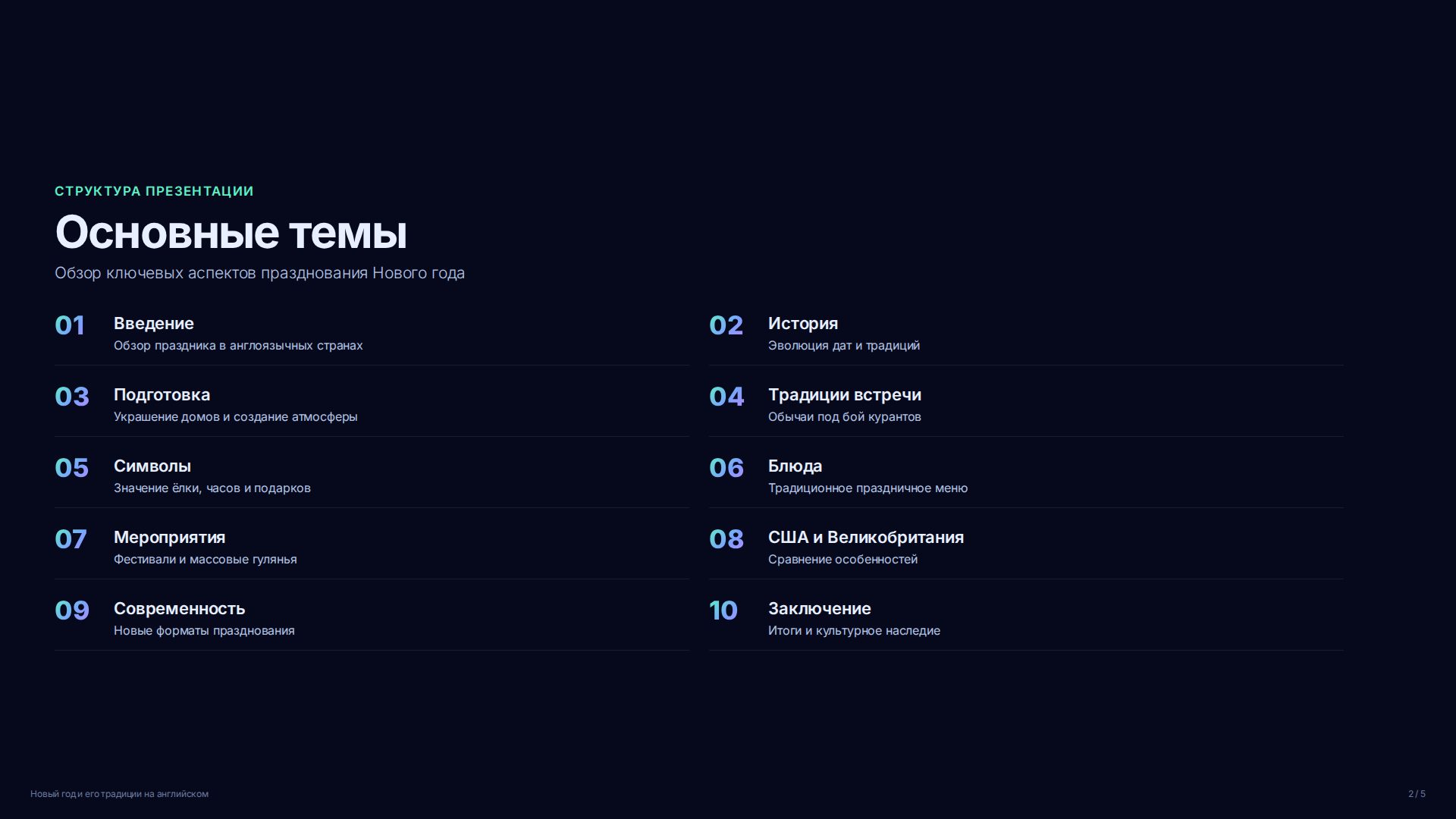Click subtitle 'Обзор ключевых аспектов празднования Нового года'
This screenshot has width=1456, height=819.
pyautogui.click(x=259, y=273)
